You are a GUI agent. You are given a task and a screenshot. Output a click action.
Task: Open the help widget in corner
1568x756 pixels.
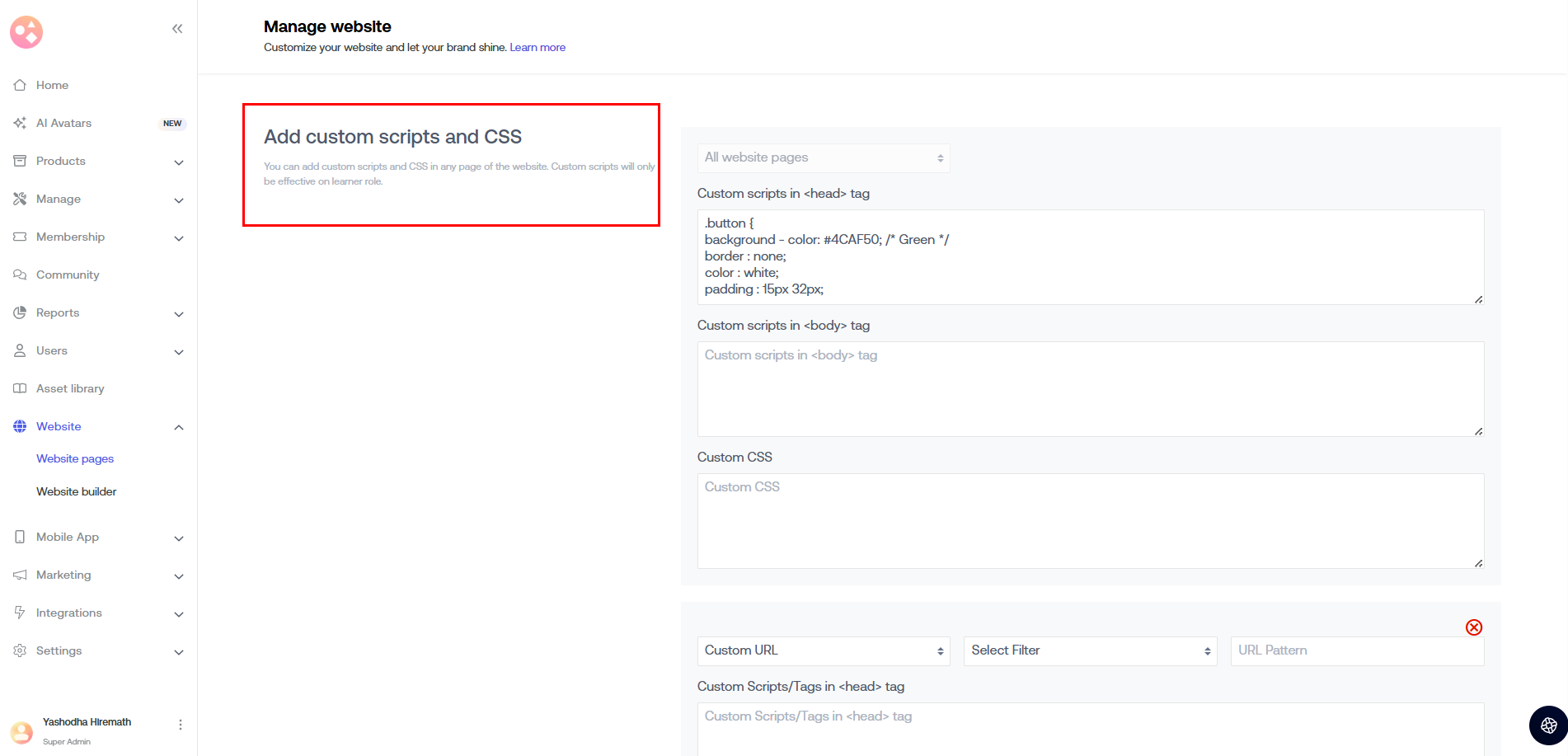[1547, 725]
